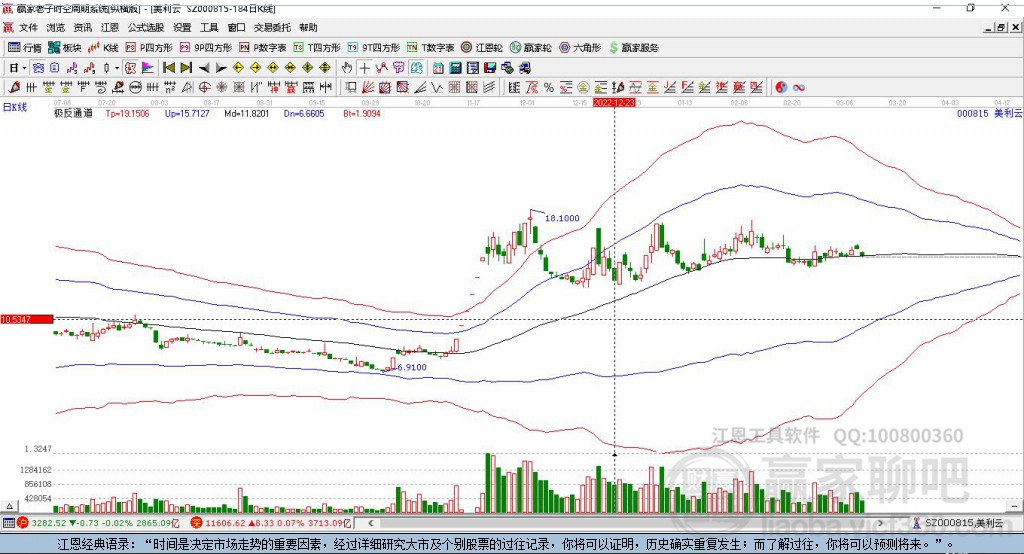Switch to K线 chart view

pyautogui.click(x=103, y=48)
